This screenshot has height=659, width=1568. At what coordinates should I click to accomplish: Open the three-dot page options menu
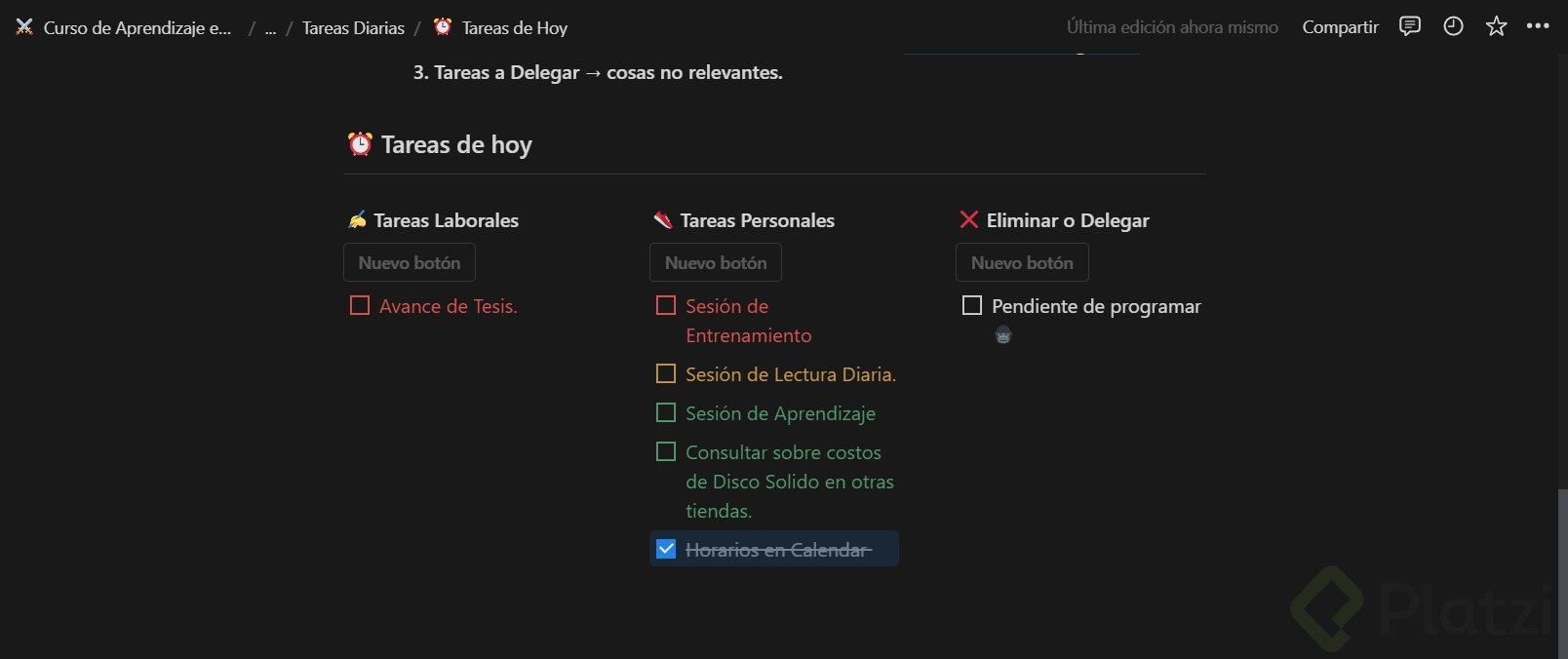coord(1538,26)
